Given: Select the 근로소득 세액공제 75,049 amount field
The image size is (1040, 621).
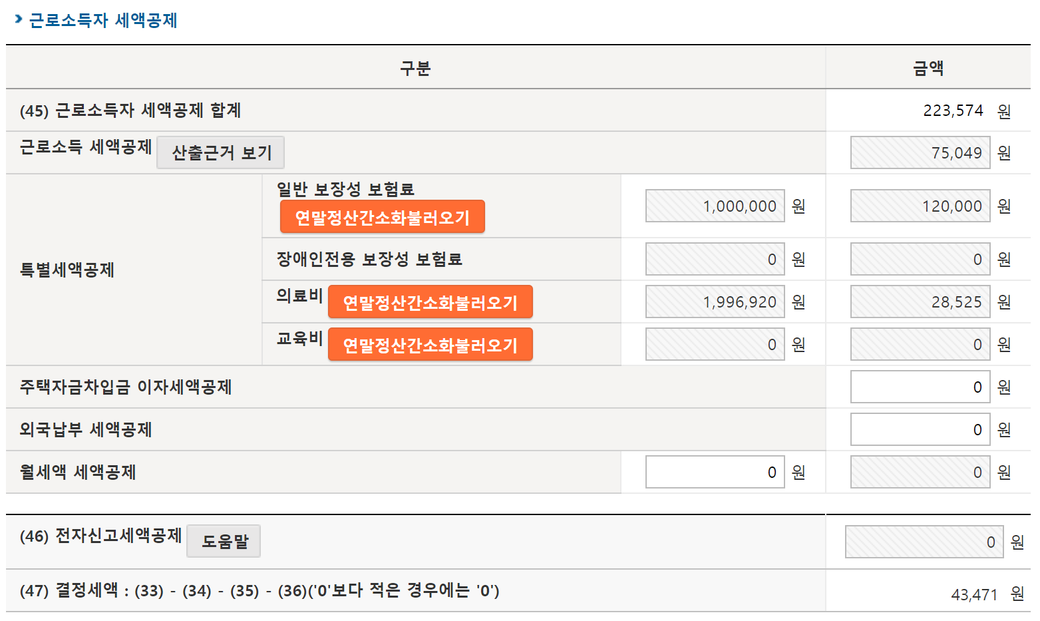Looking at the screenshot, I should tap(920, 153).
